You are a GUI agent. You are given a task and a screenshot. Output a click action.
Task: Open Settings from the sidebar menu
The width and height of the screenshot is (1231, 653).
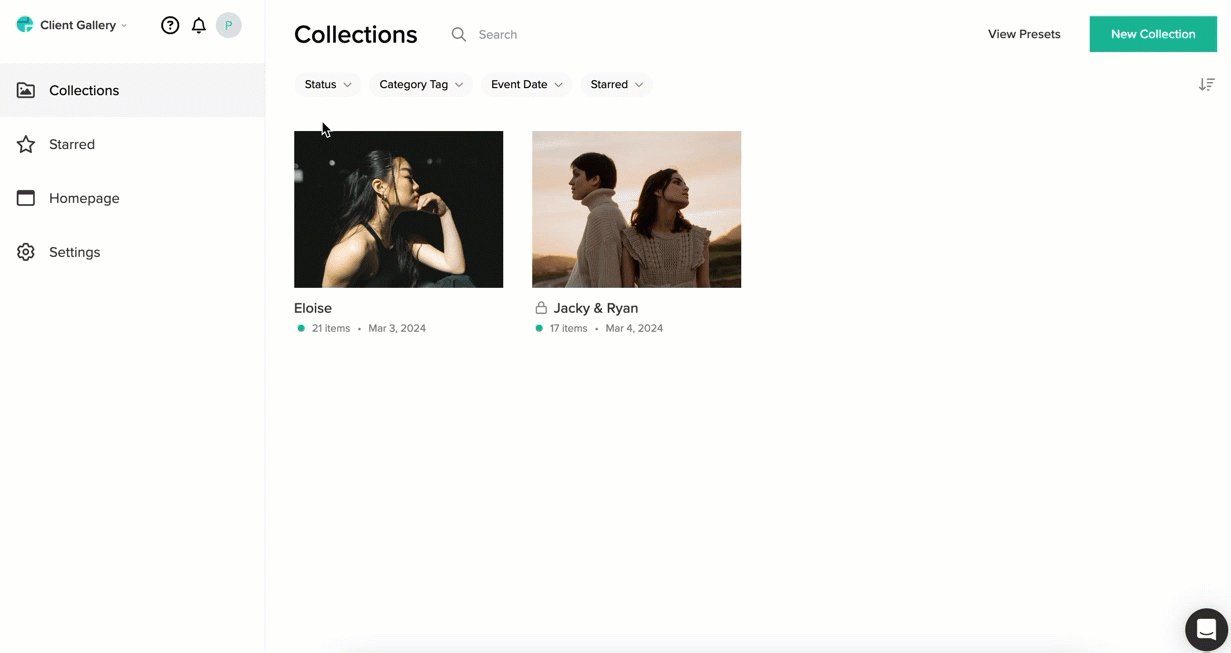(74, 252)
